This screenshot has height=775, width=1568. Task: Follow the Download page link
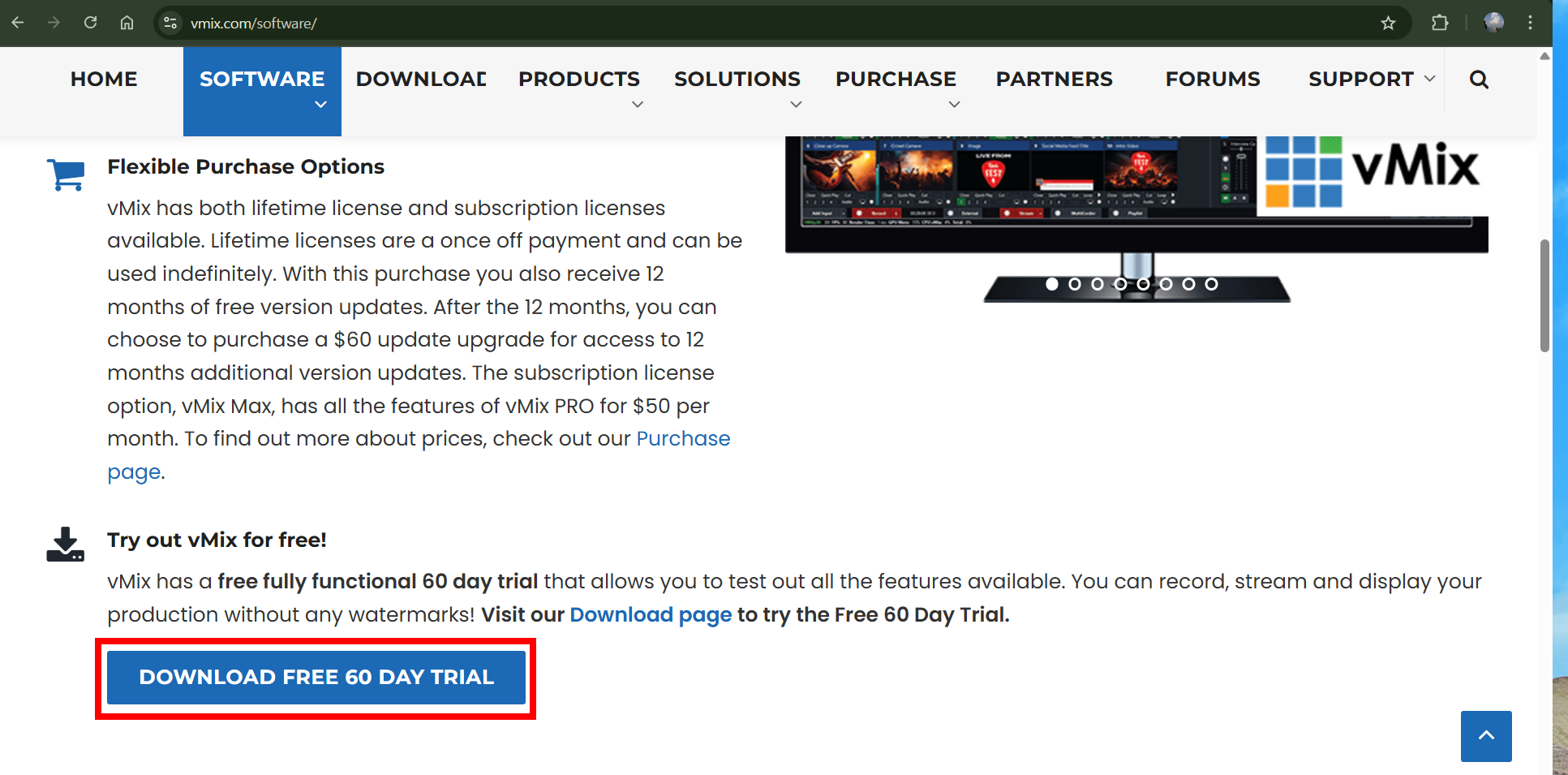651,615
